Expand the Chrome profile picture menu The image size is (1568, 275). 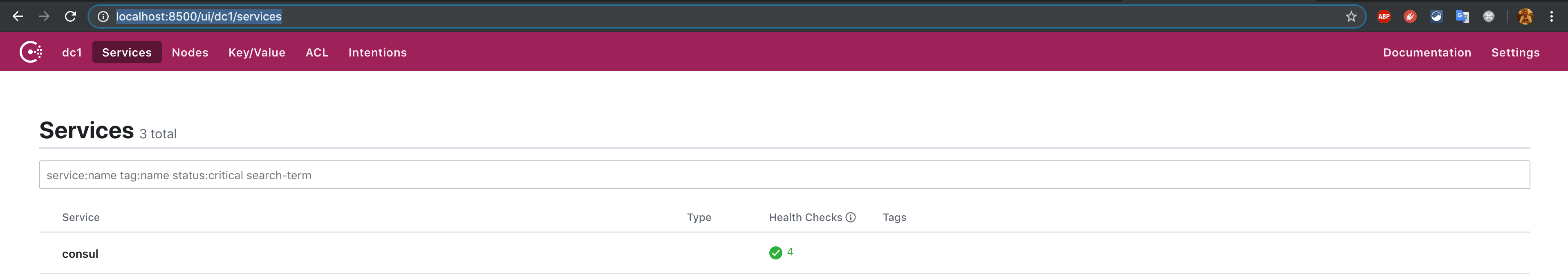point(1525,16)
